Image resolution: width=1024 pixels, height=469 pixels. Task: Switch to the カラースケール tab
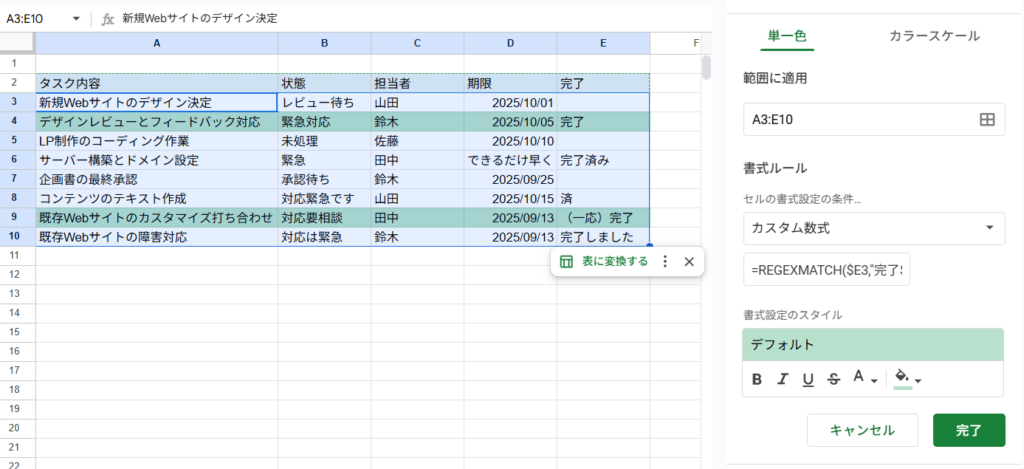[934, 36]
